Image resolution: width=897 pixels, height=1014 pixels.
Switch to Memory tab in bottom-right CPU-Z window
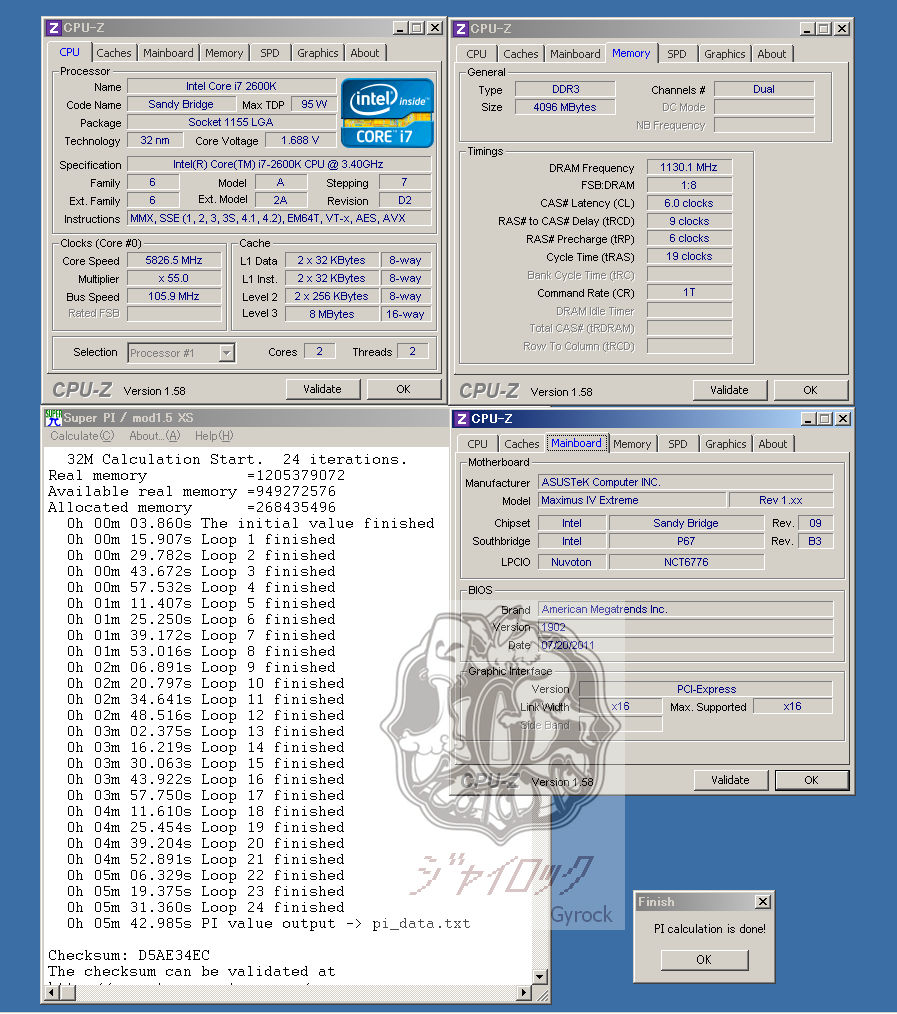[x=632, y=444]
